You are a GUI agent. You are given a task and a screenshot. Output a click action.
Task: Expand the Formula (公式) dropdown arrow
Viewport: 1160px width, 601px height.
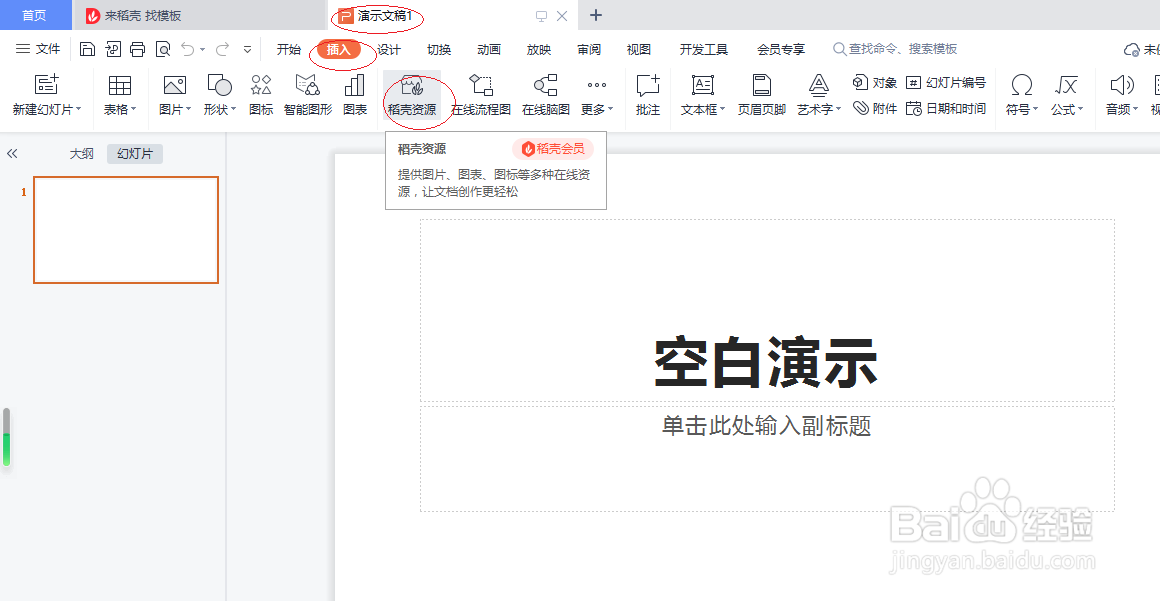[x=1081, y=110]
